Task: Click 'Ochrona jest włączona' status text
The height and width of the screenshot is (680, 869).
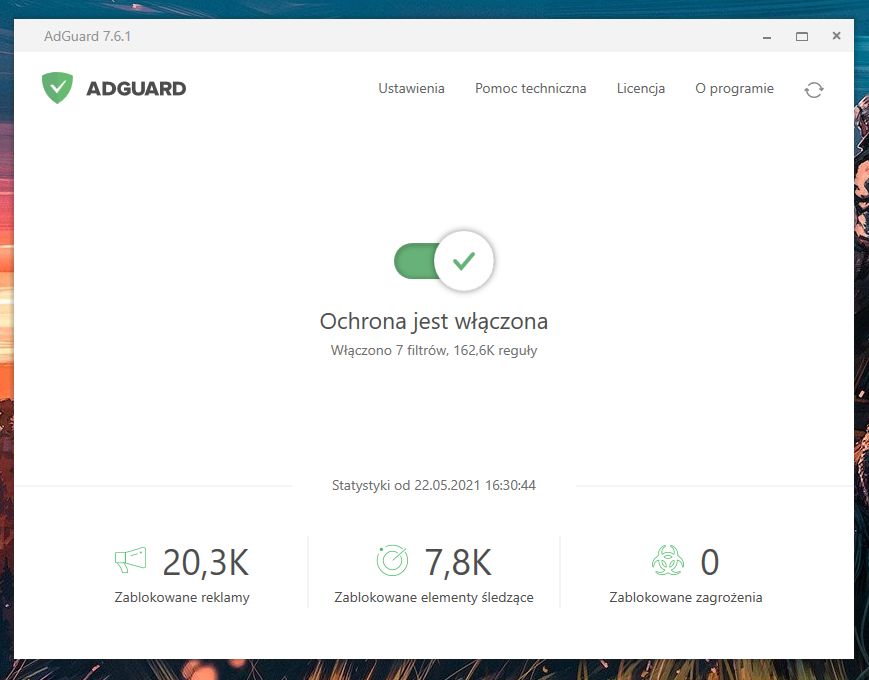Action: pyautogui.click(x=434, y=321)
